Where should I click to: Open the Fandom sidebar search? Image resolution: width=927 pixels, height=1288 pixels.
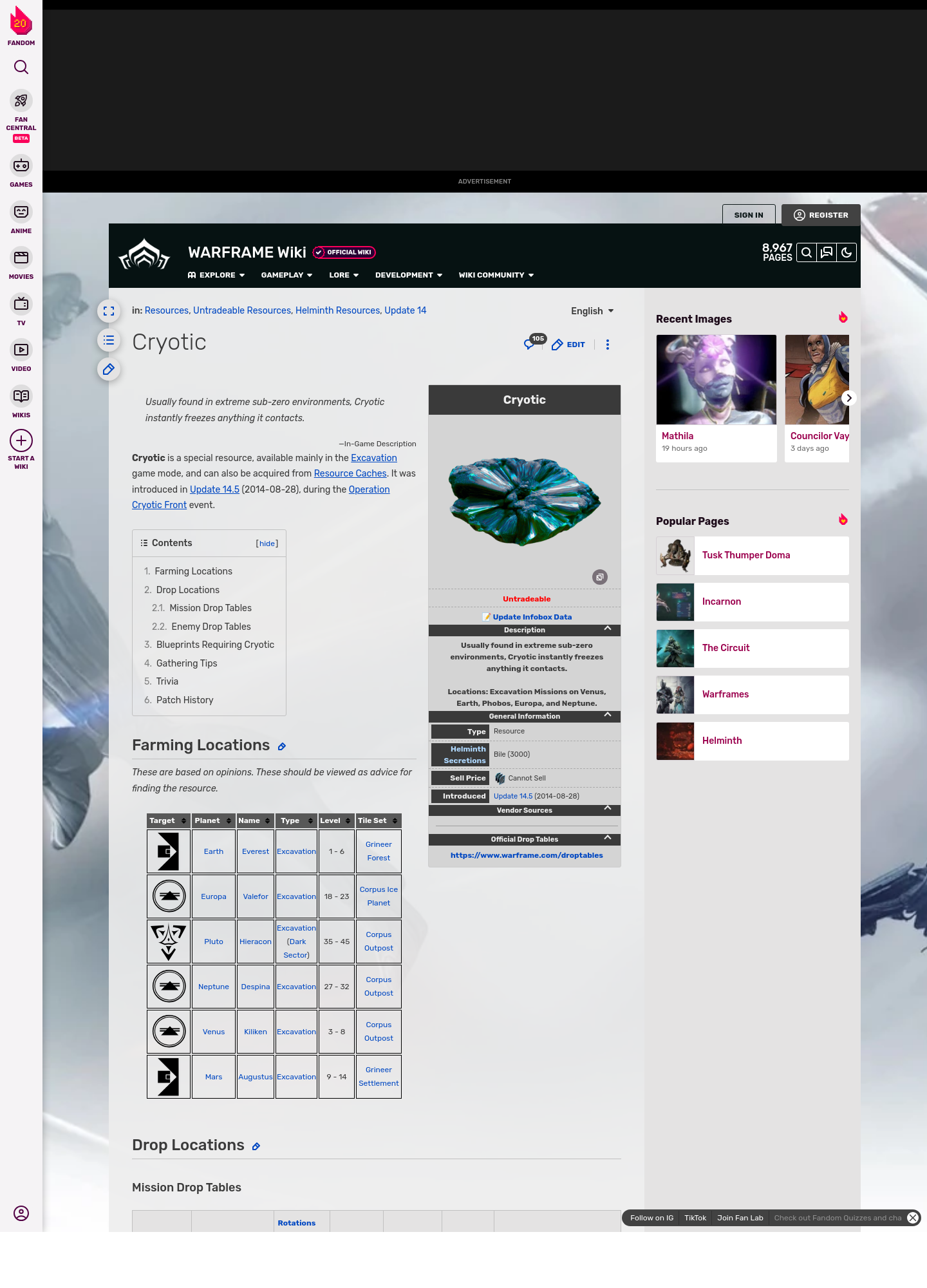[x=21, y=67]
